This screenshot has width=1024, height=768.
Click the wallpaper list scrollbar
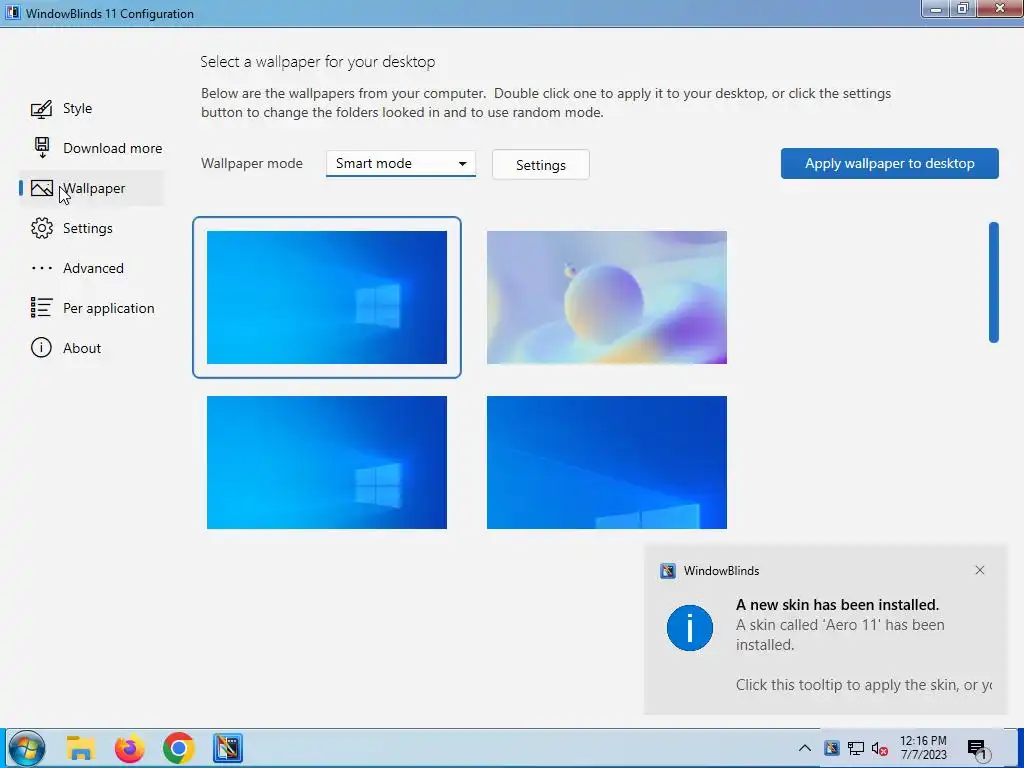click(993, 282)
